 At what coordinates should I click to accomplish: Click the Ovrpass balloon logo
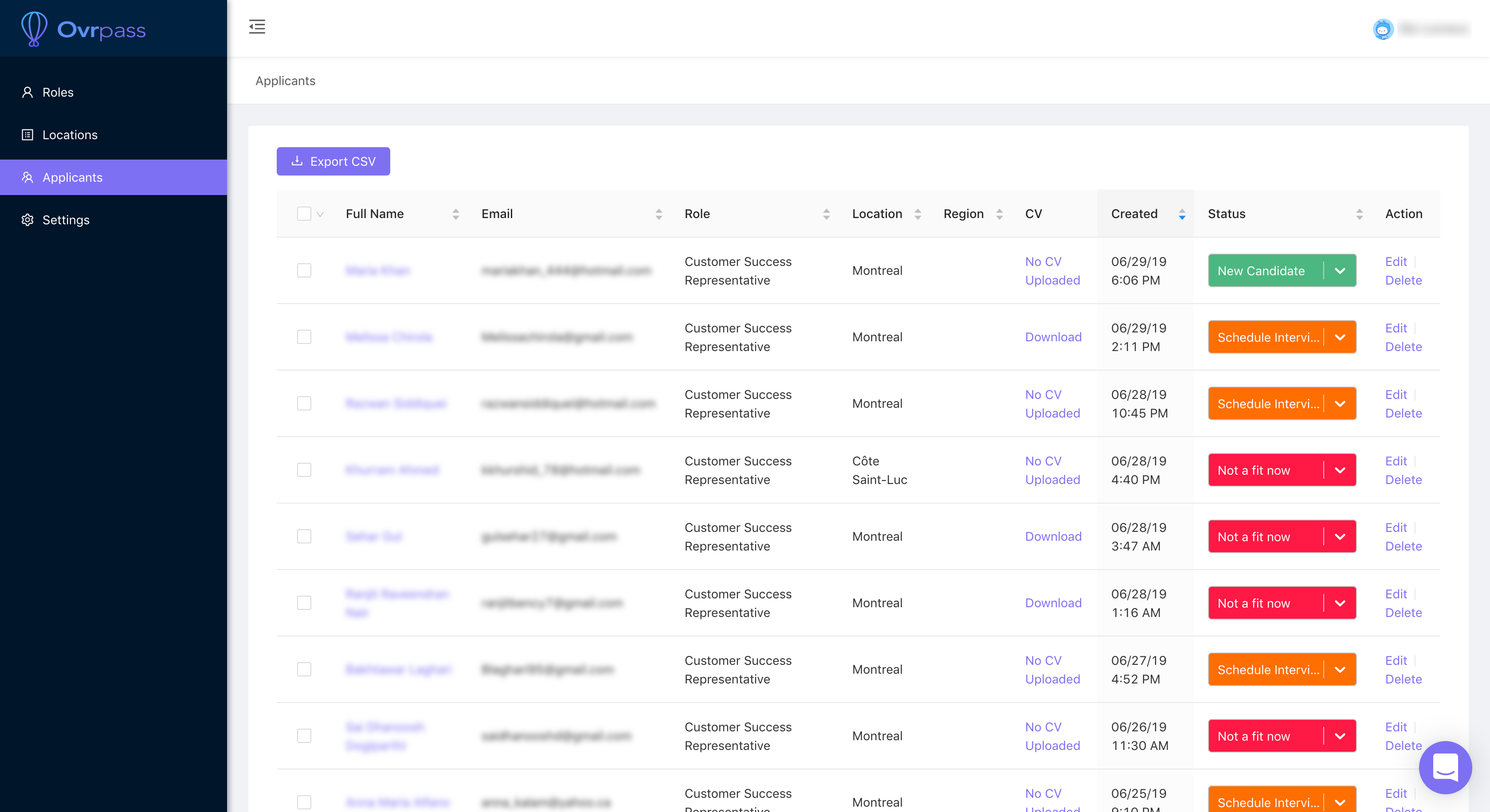[x=34, y=29]
